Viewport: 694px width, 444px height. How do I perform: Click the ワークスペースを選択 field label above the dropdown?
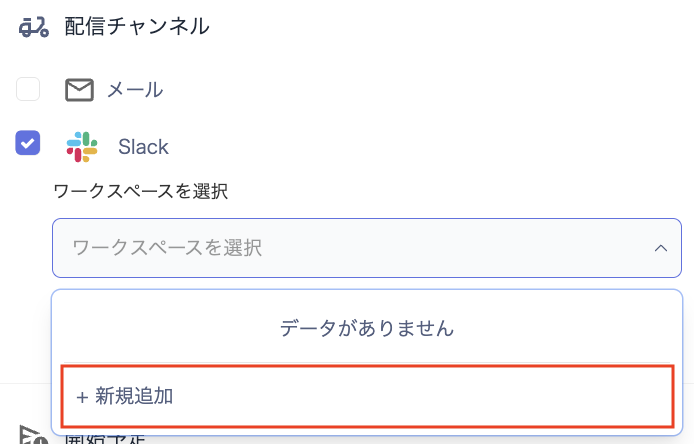pyautogui.click(x=140, y=190)
